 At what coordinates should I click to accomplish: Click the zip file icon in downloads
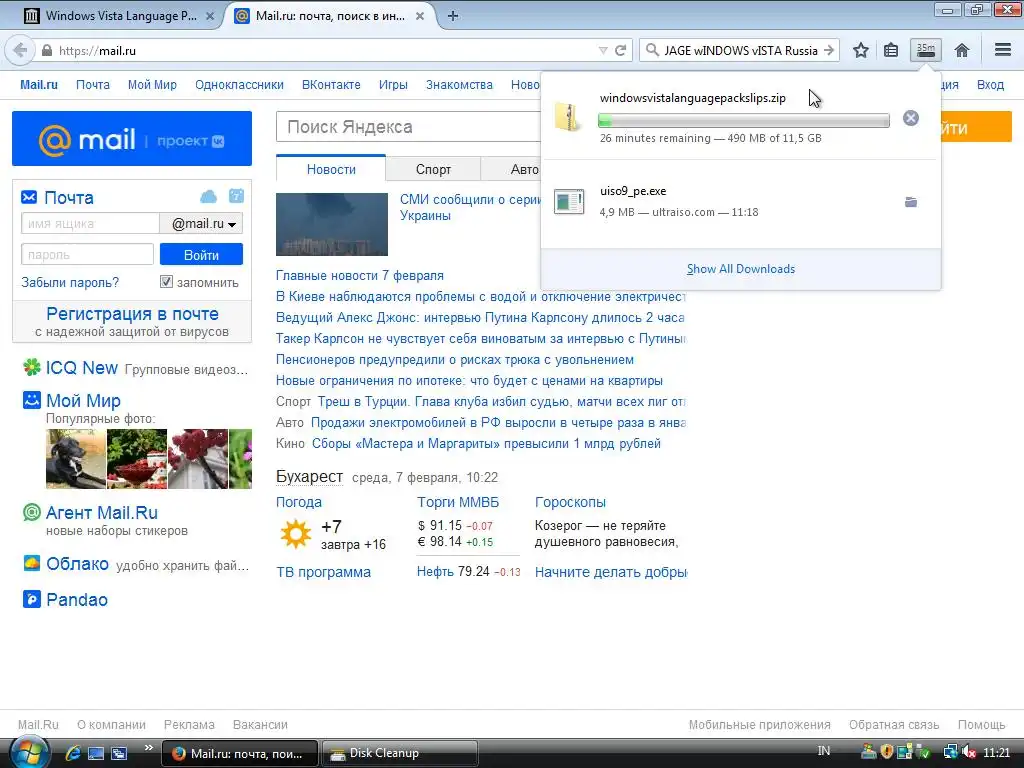tap(568, 118)
